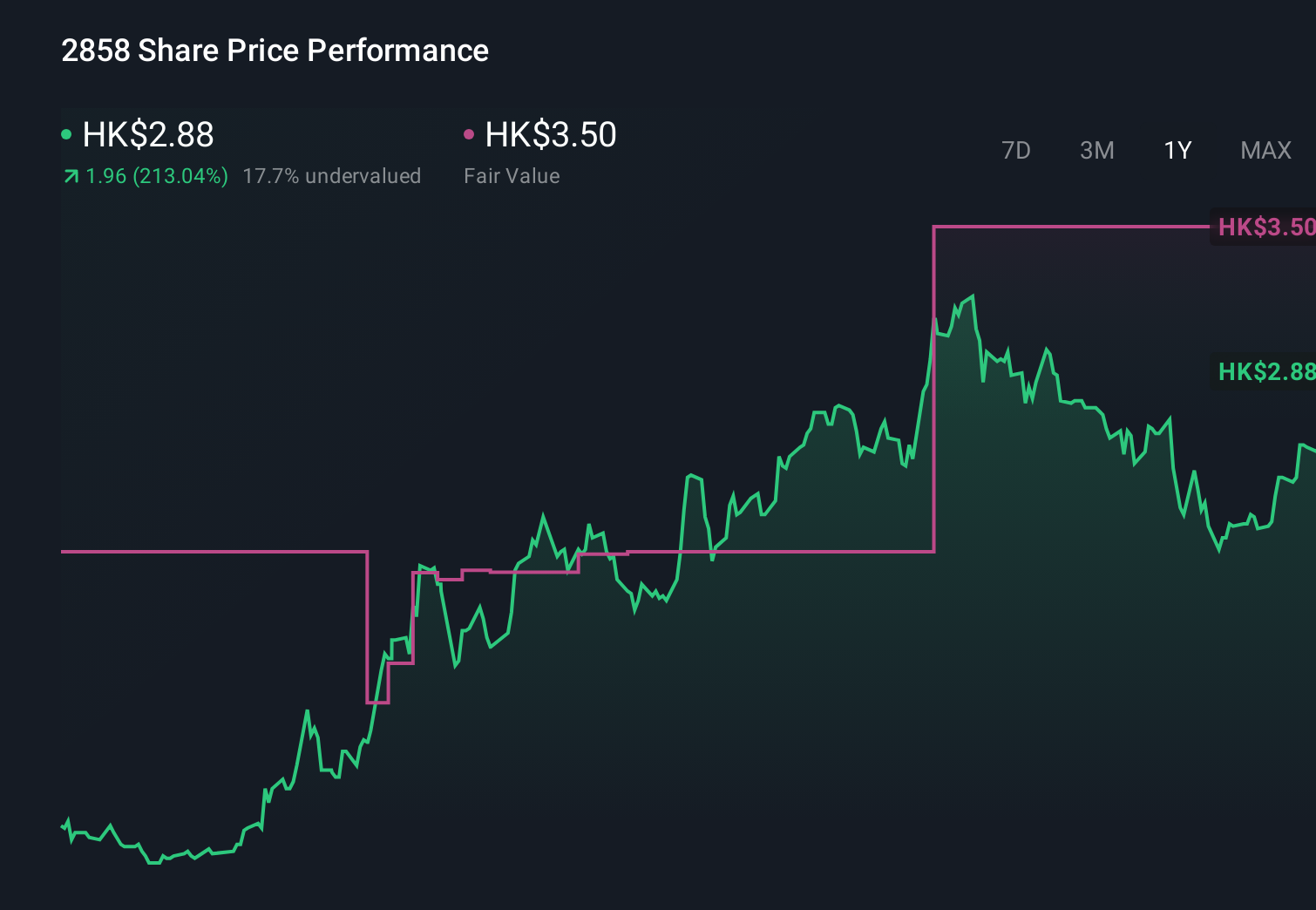Select the HK$2.88 current price label
The width and height of the screenshot is (1316, 910).
click(x=1264, y=372)
